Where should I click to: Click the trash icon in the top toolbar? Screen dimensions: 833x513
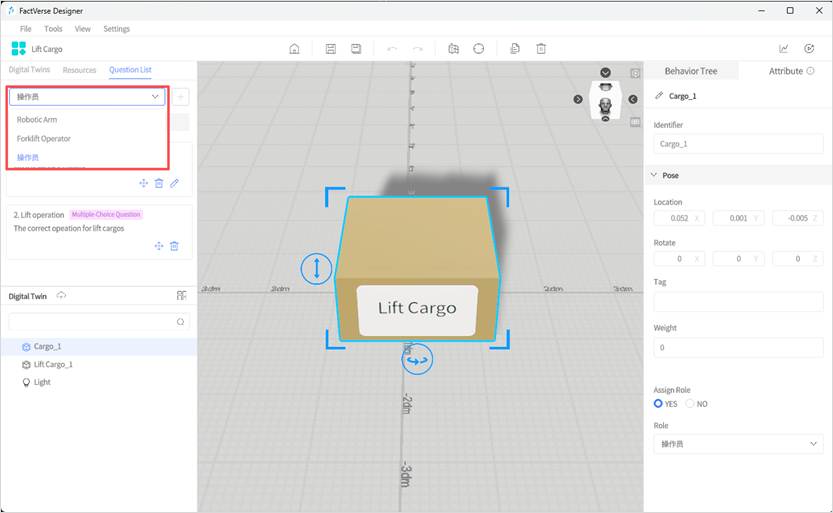[541, 49]
